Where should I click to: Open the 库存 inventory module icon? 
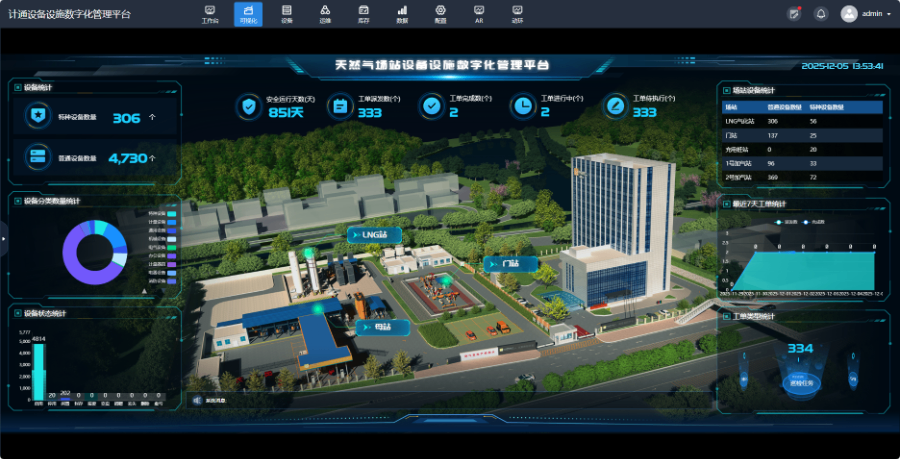coord(363,13)
